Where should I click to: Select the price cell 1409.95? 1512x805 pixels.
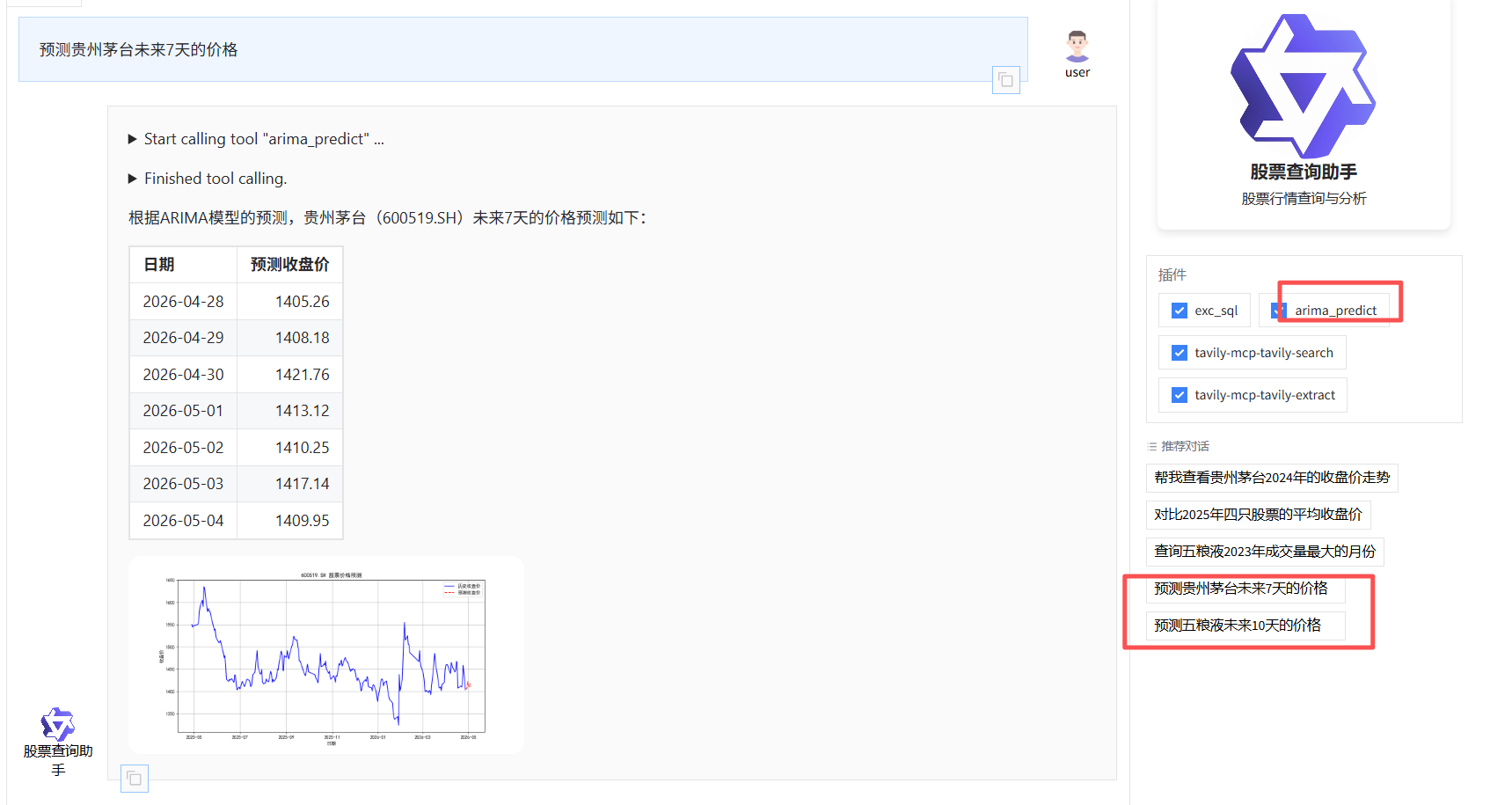[289, 521]
